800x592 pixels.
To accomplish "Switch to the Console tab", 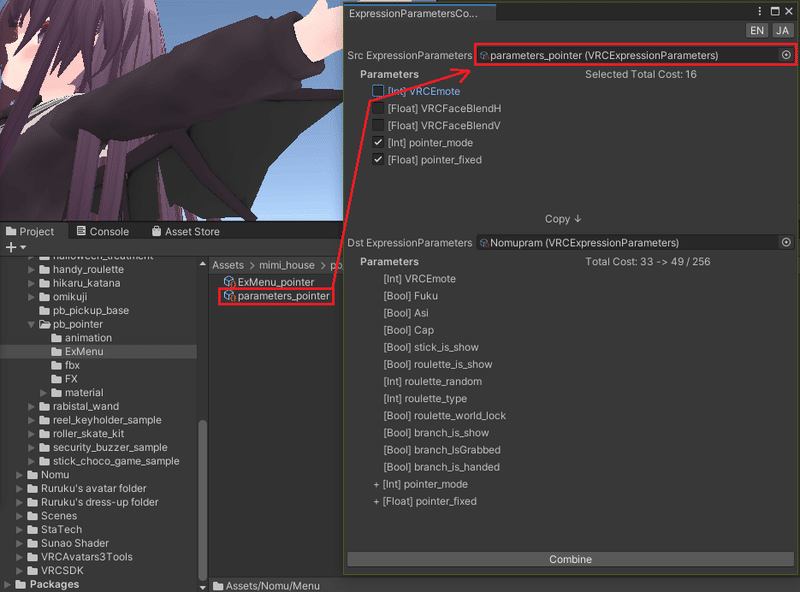I will pyautogui.click(x=103, y=231).
